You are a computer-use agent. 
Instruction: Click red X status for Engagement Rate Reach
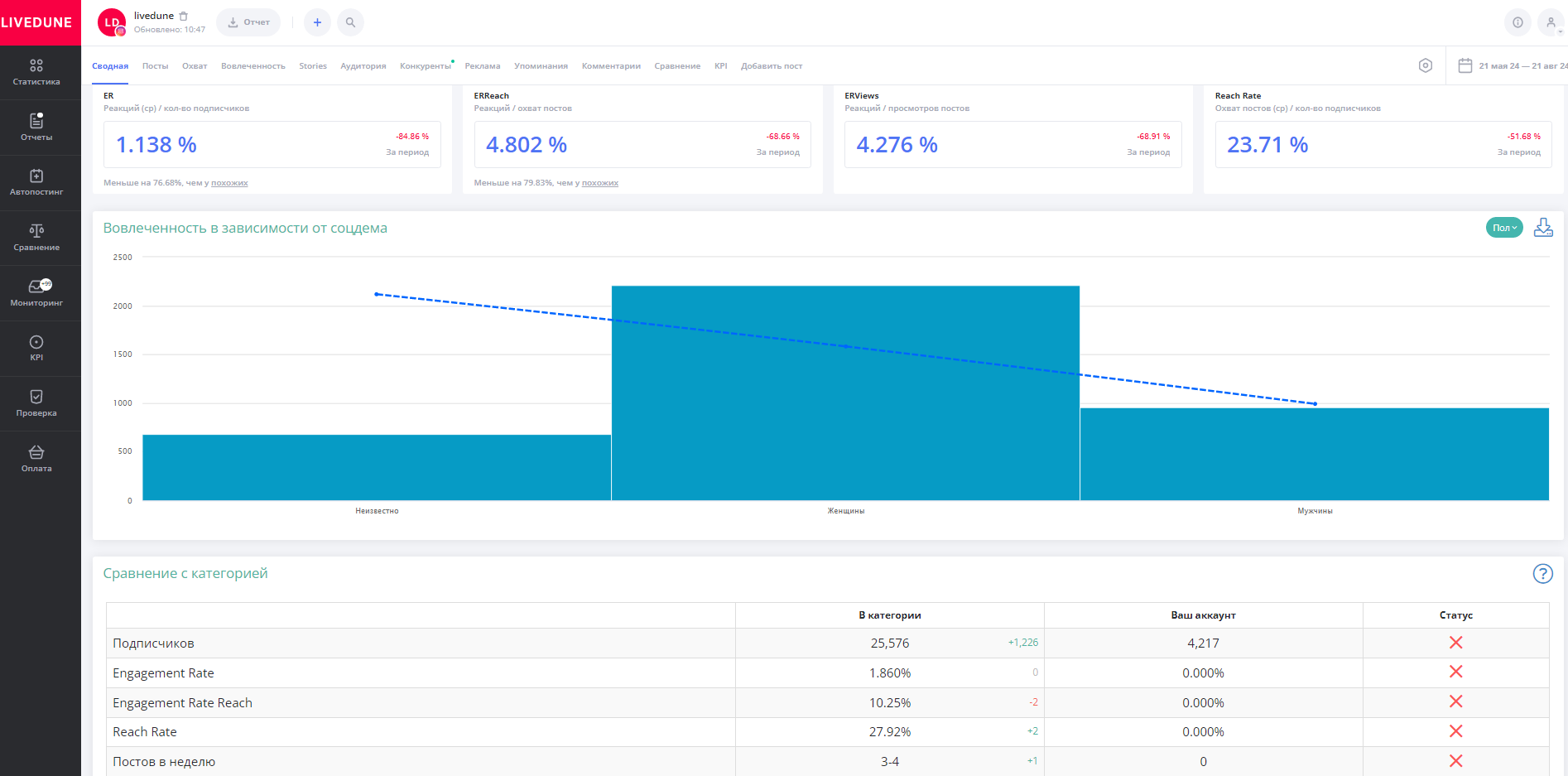click(1456, 701)
